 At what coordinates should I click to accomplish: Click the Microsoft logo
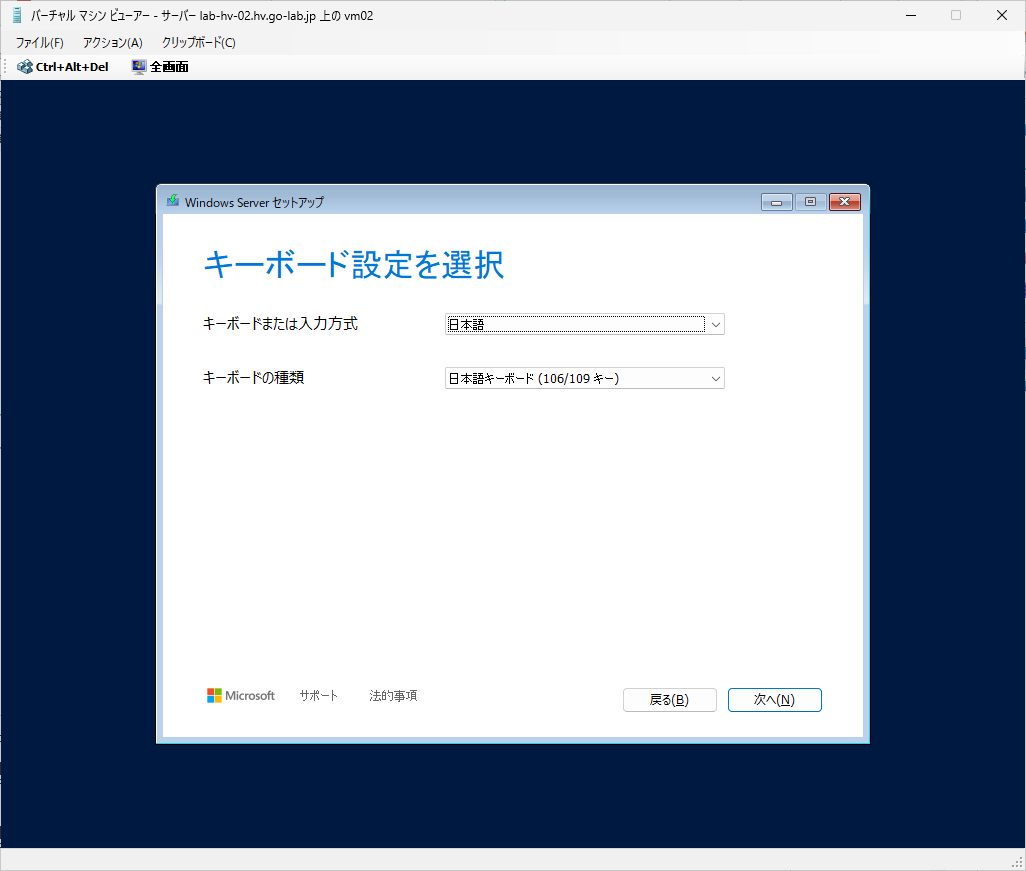coord(241,696)
